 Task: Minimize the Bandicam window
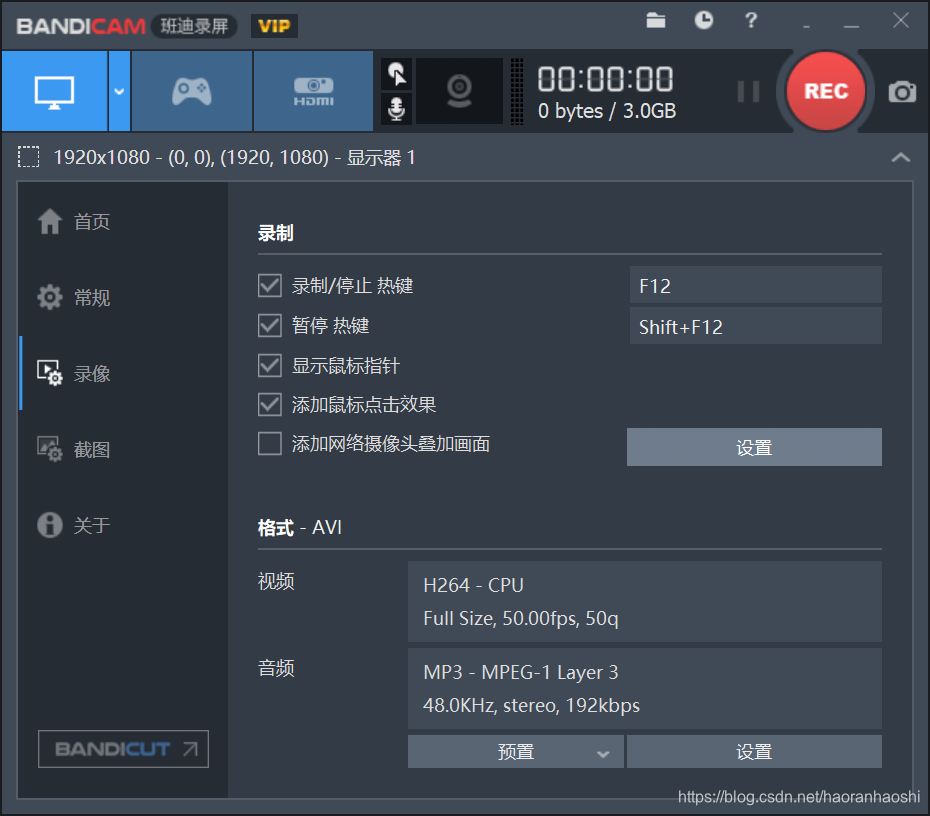click(851, 25)
